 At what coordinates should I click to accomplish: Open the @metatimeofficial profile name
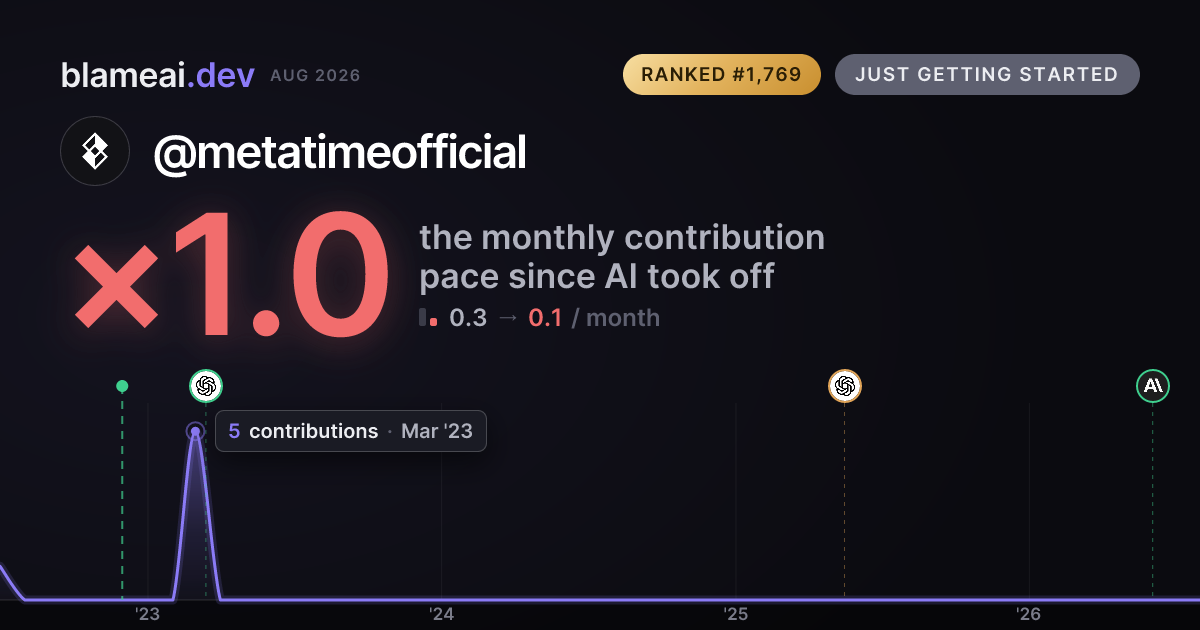pyautogui.click(x=340, y=153)
